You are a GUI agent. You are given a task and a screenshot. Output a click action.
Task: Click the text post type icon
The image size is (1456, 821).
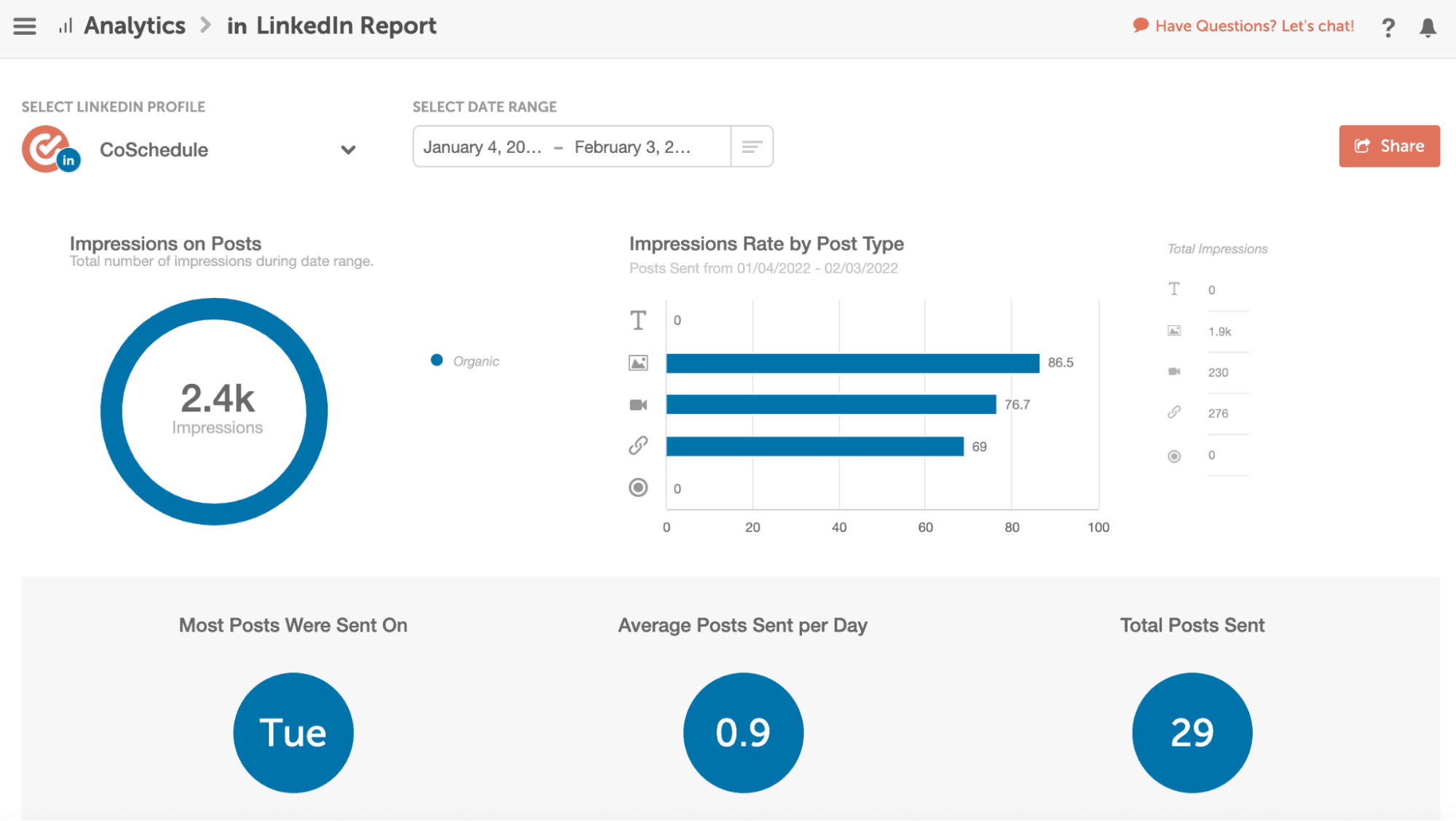638,321
